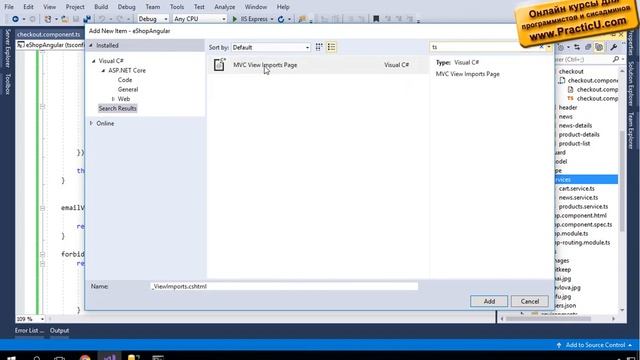Select products.service.ts in Solution Explorer
The image size is (640, 360).
(583, 207)
